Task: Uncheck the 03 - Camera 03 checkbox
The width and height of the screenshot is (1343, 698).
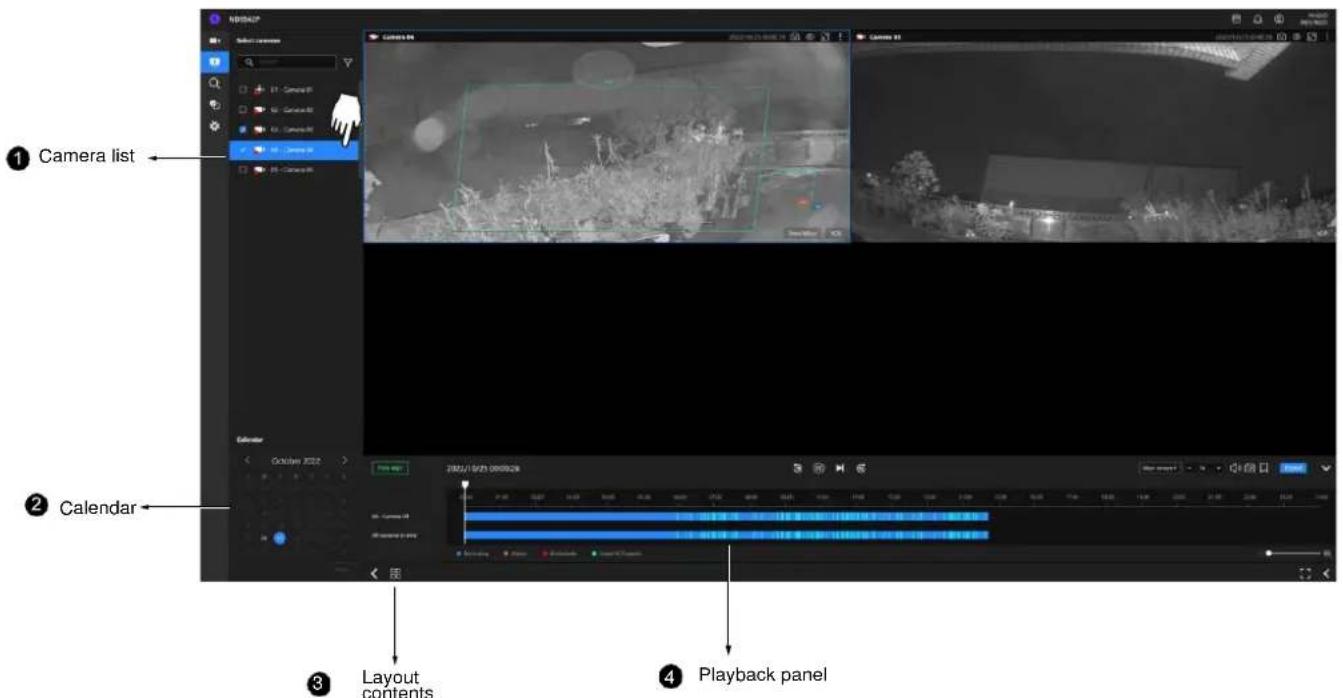Action: pyautogui.click(x=243, y=130)
